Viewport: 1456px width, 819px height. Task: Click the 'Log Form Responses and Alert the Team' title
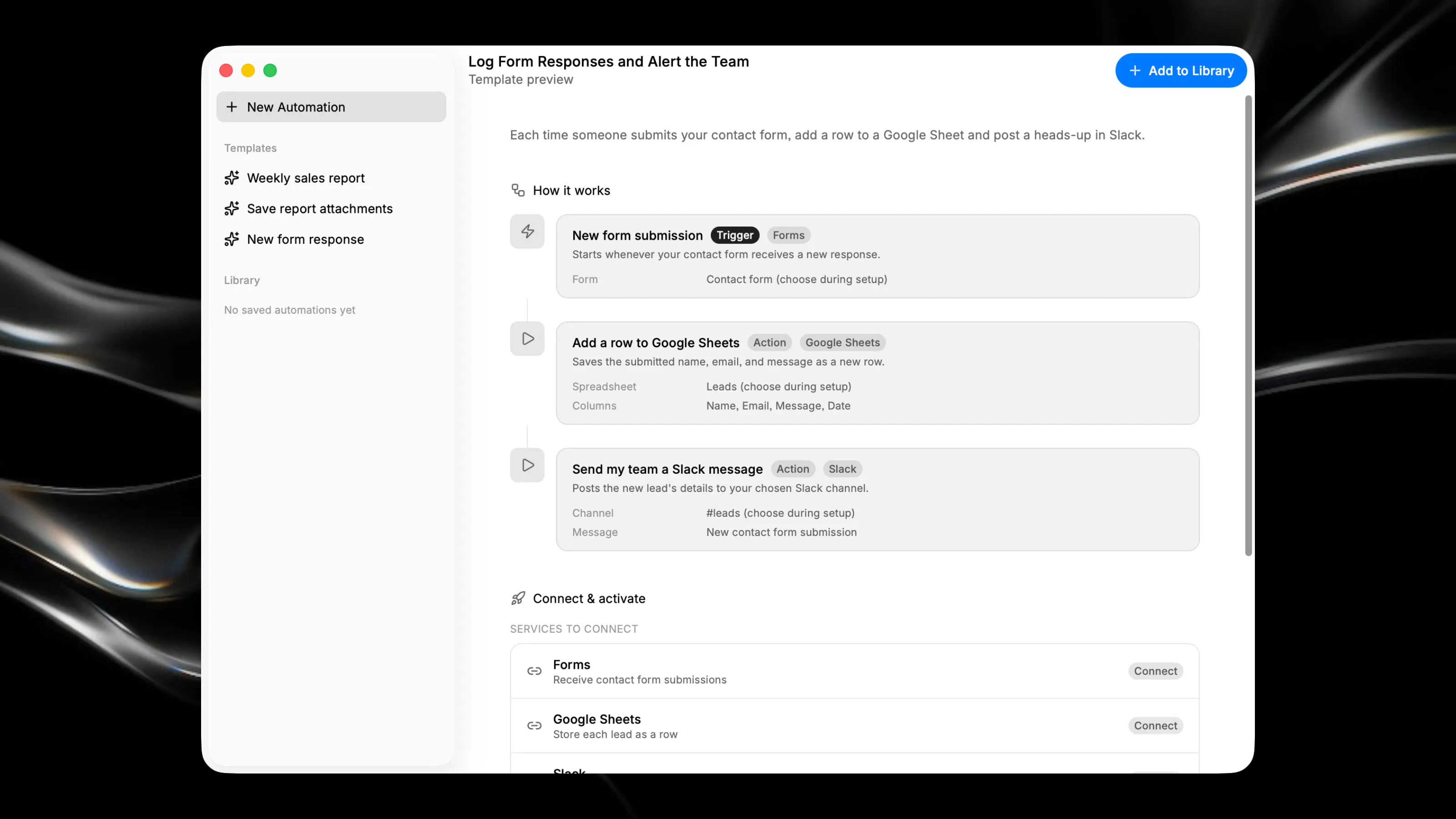608,61
